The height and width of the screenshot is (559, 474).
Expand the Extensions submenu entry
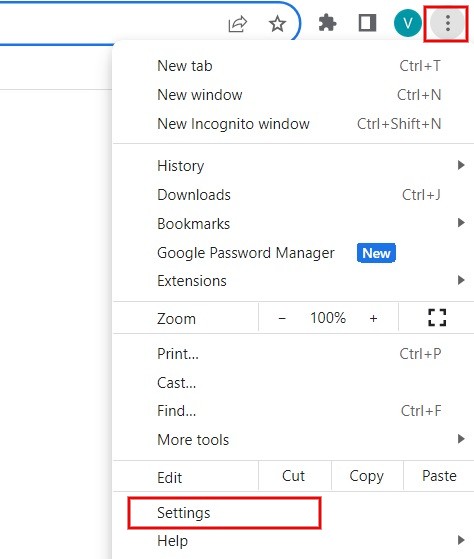point(294,281)
